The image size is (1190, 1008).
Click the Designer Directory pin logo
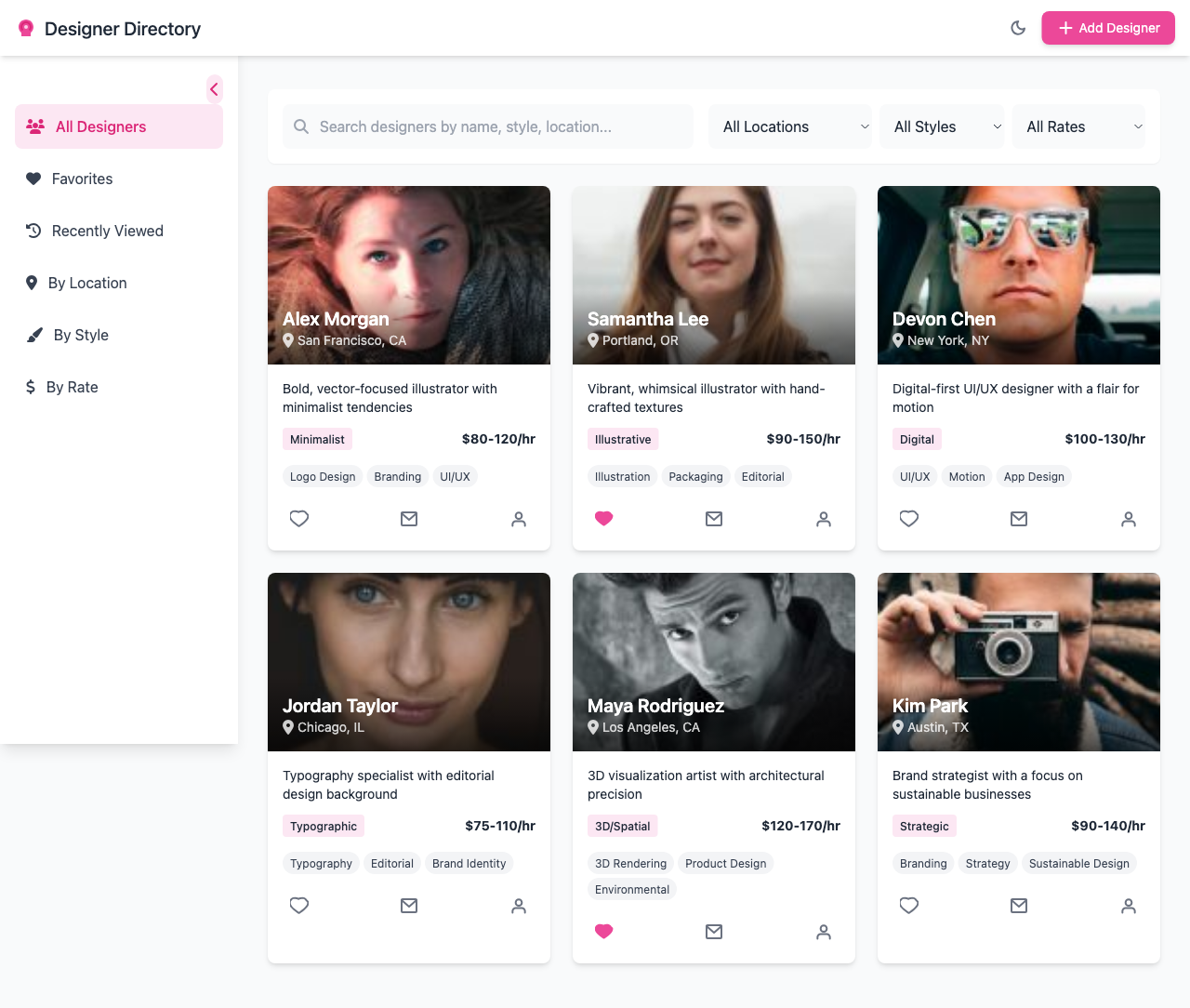(x=26, y=28)
